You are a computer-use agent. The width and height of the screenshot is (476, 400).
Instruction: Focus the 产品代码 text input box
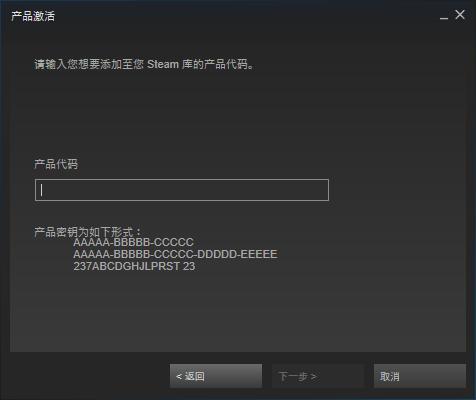click(182, 190)
